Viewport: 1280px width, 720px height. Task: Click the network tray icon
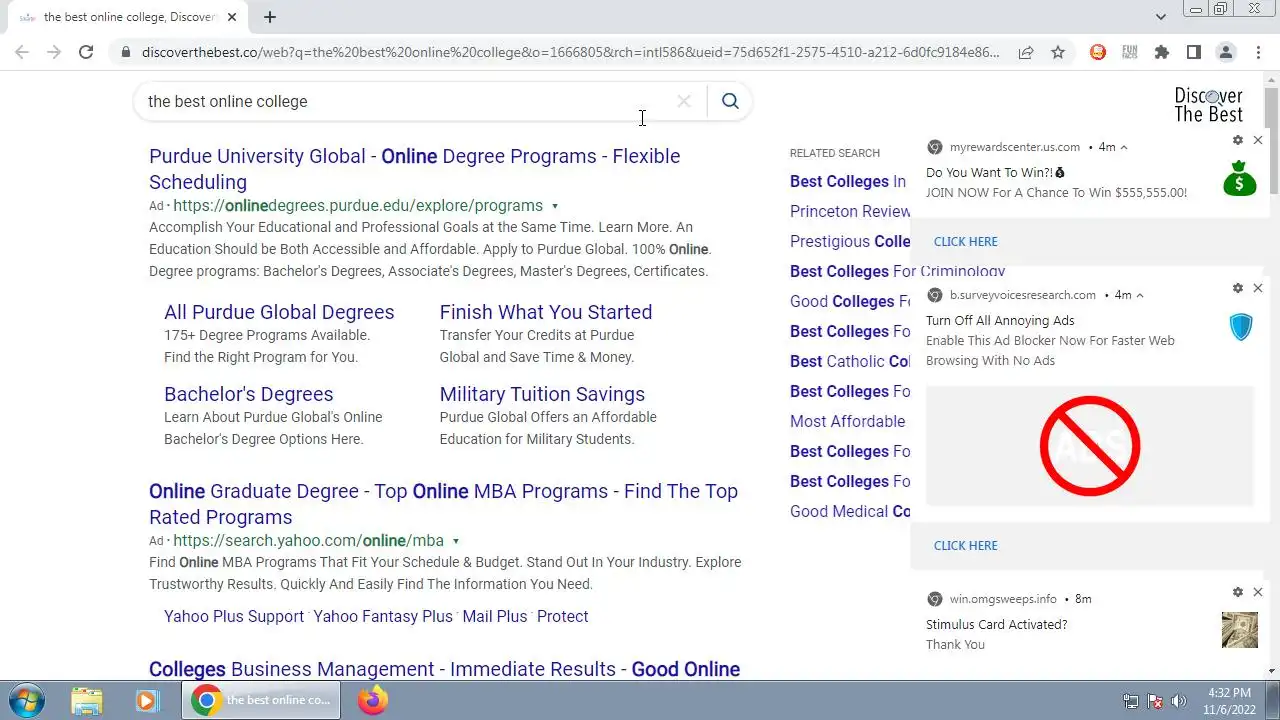(1131, 701)
